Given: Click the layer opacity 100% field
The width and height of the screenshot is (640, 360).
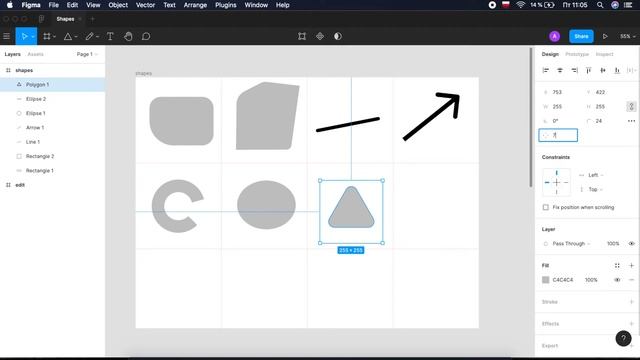Looking at the screenshot, I should coord(613,244).
